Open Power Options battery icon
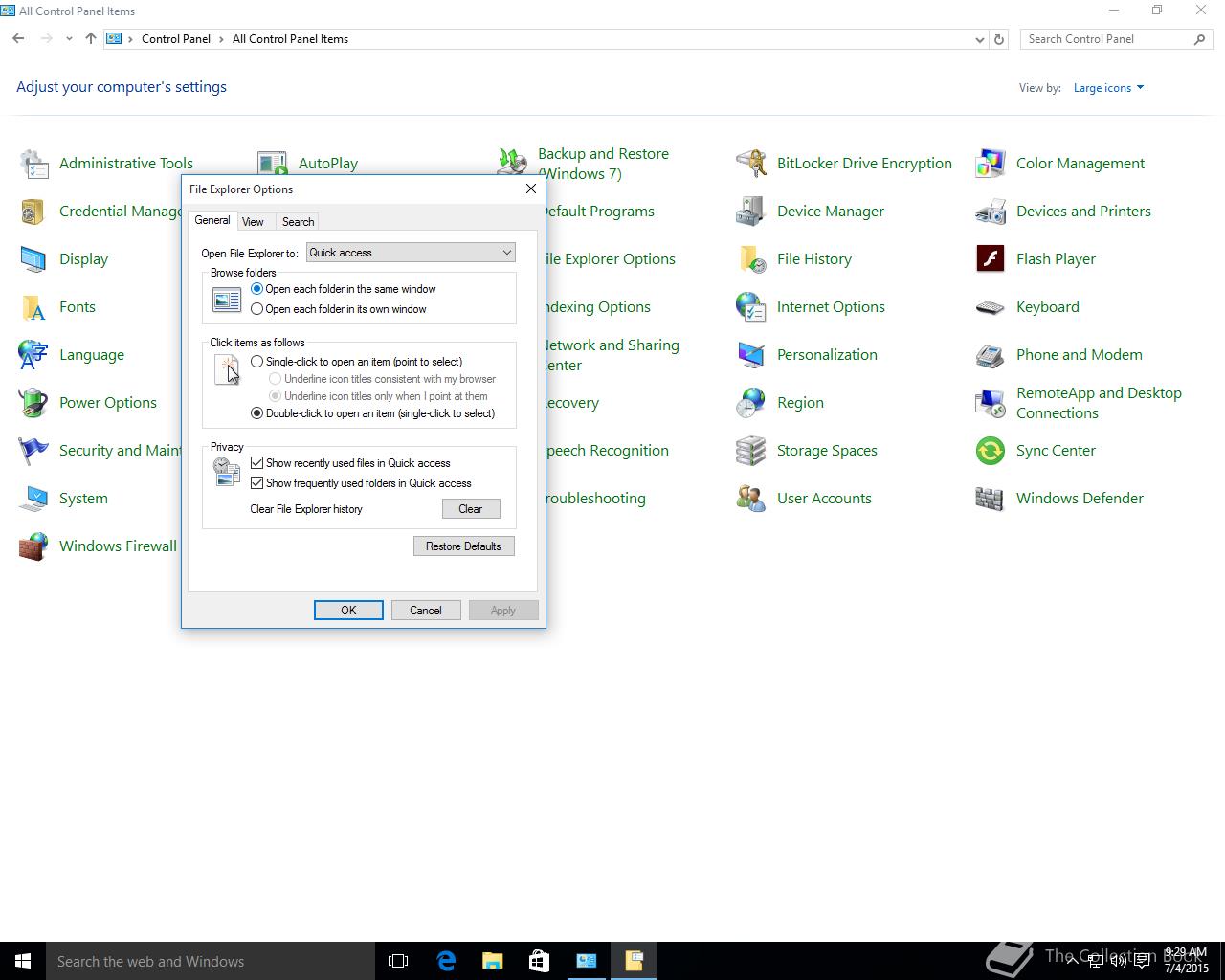Screen dimensions: 1225x980 pos(33,403)
